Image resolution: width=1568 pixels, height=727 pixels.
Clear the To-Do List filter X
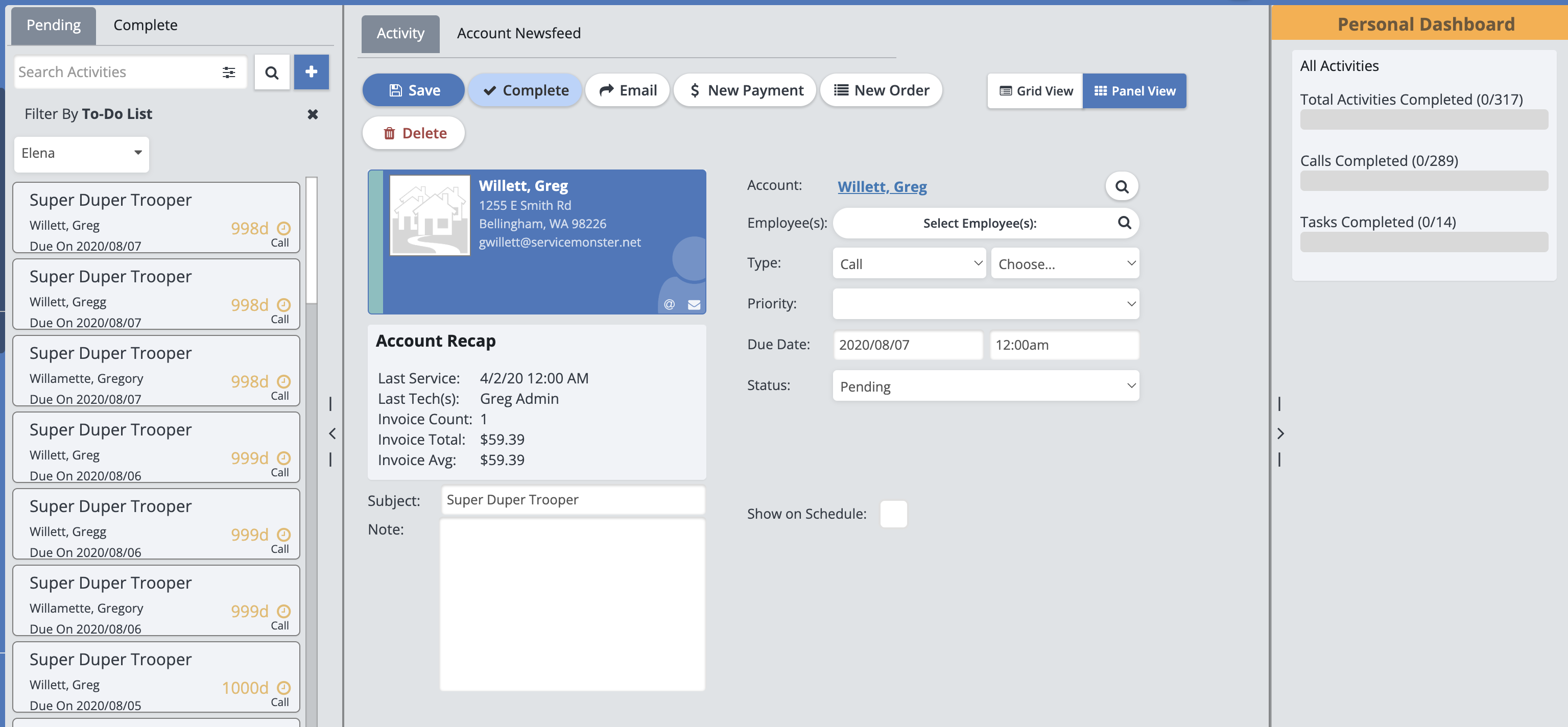pyautogui.click(x=312, y=114)
